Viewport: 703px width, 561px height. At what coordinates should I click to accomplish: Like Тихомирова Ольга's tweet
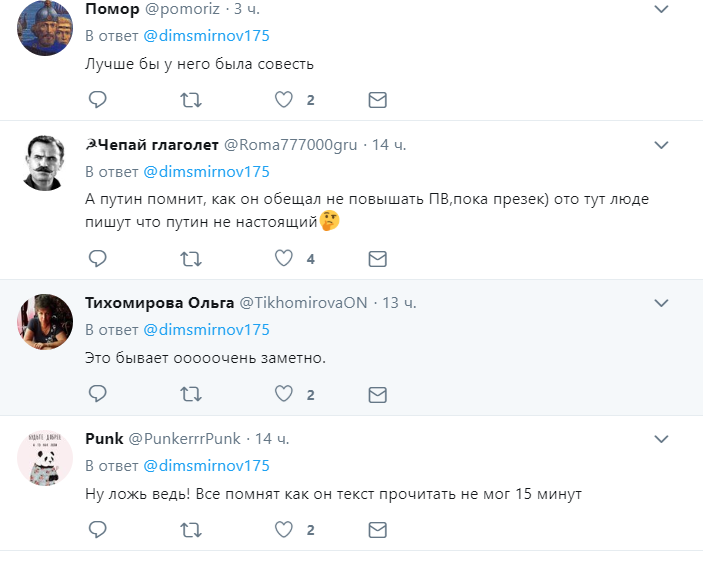tap(284, 394)
